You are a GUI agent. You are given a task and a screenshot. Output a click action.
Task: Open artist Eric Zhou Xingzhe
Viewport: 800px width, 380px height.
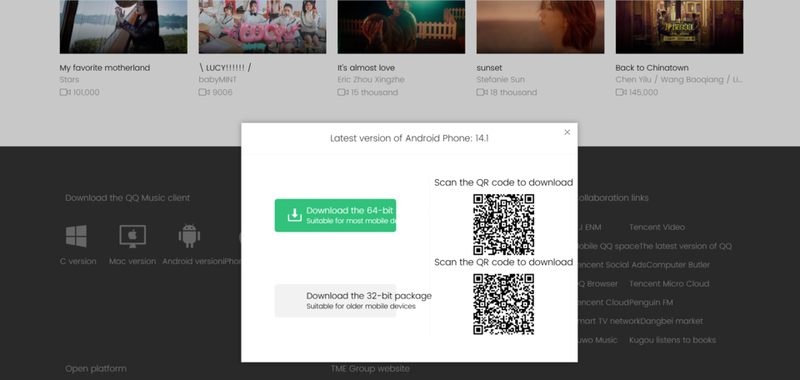point(371,80)
